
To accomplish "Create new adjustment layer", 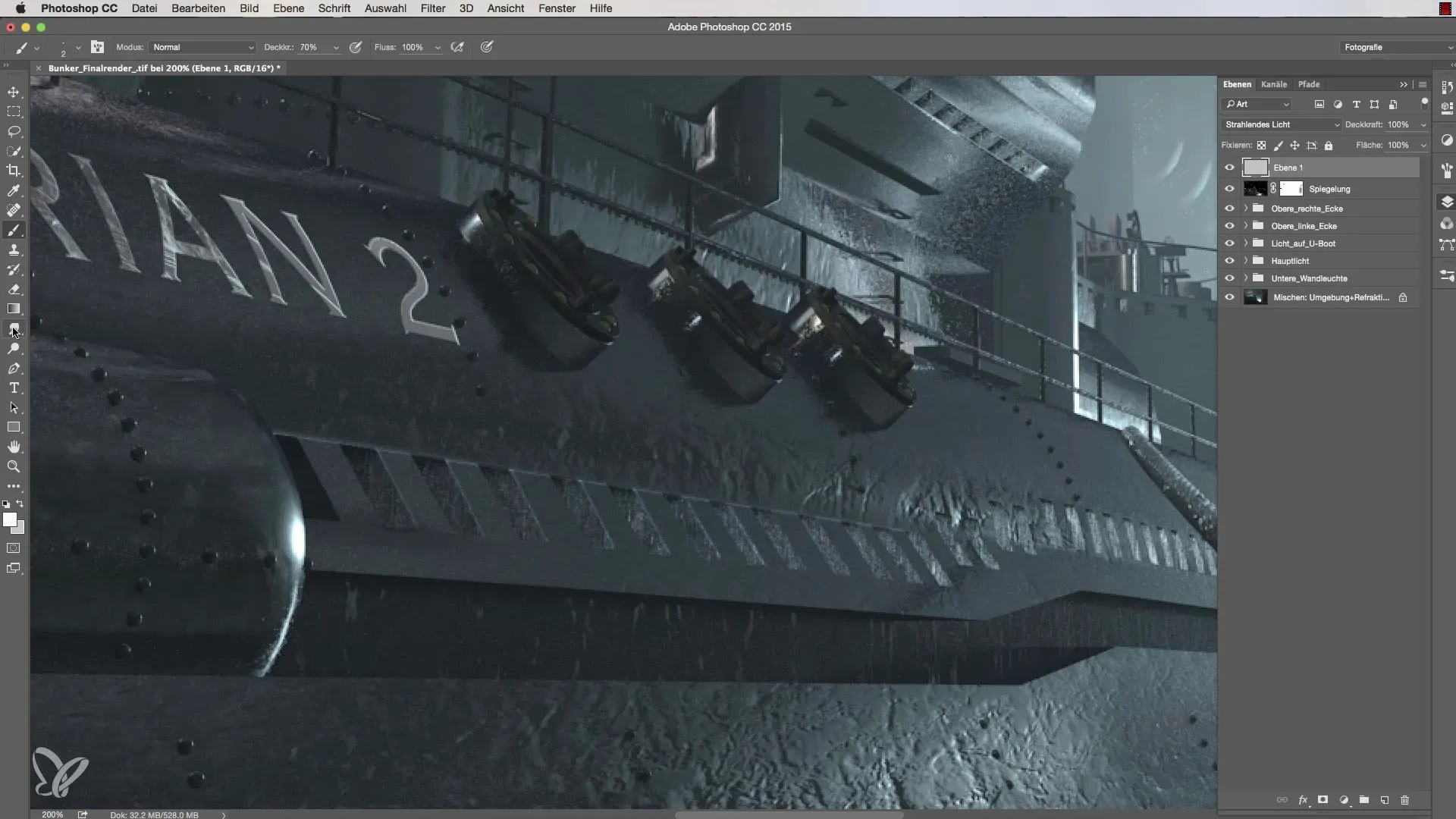I will (1344, 800).
